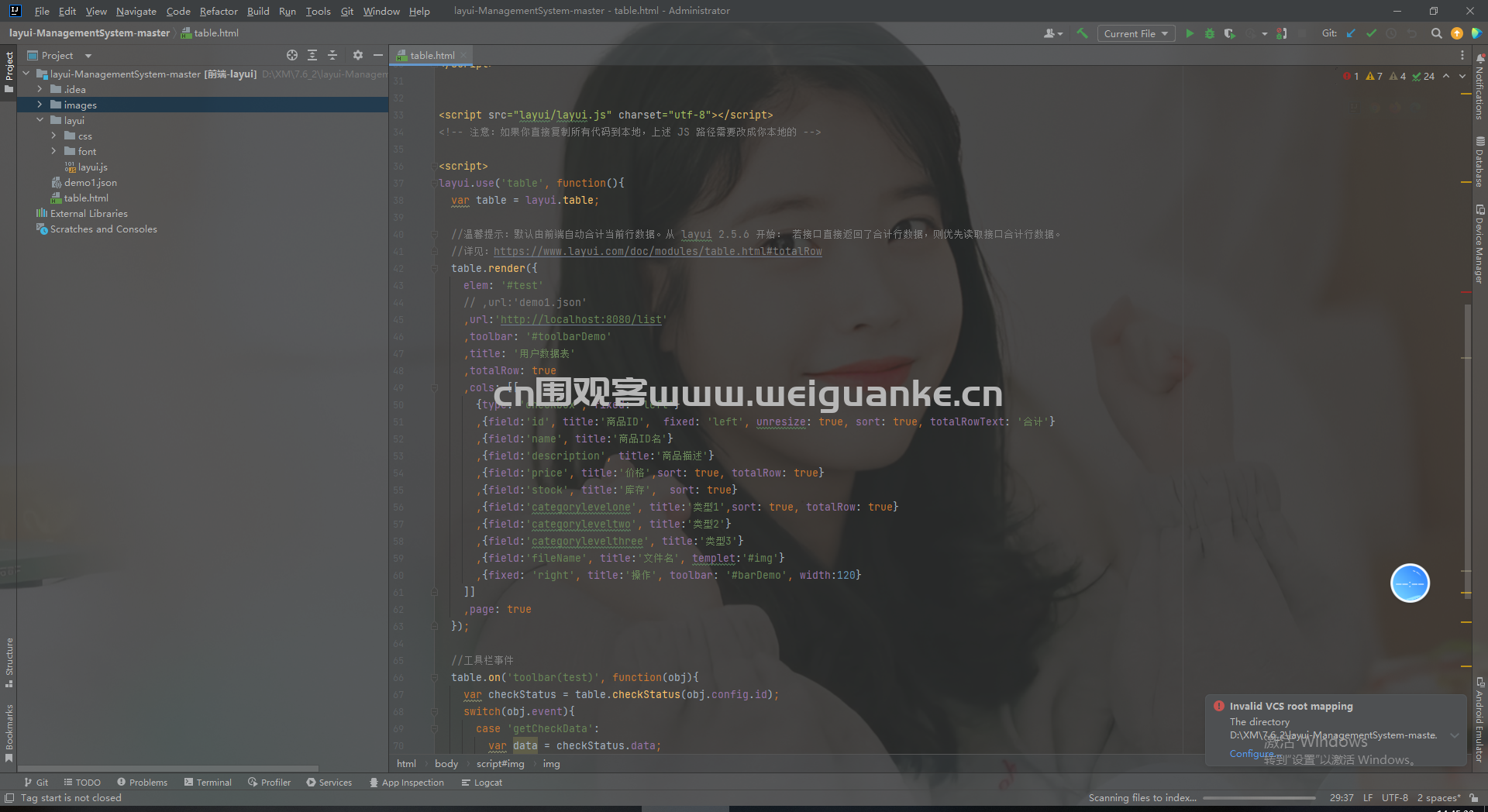
Task: Click the Configure link in VCS notification
Action: click(1251, 754)
